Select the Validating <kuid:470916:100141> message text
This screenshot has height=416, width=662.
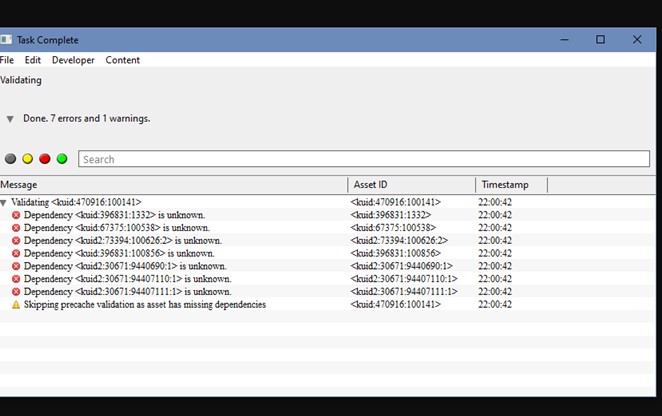point(76,202)
